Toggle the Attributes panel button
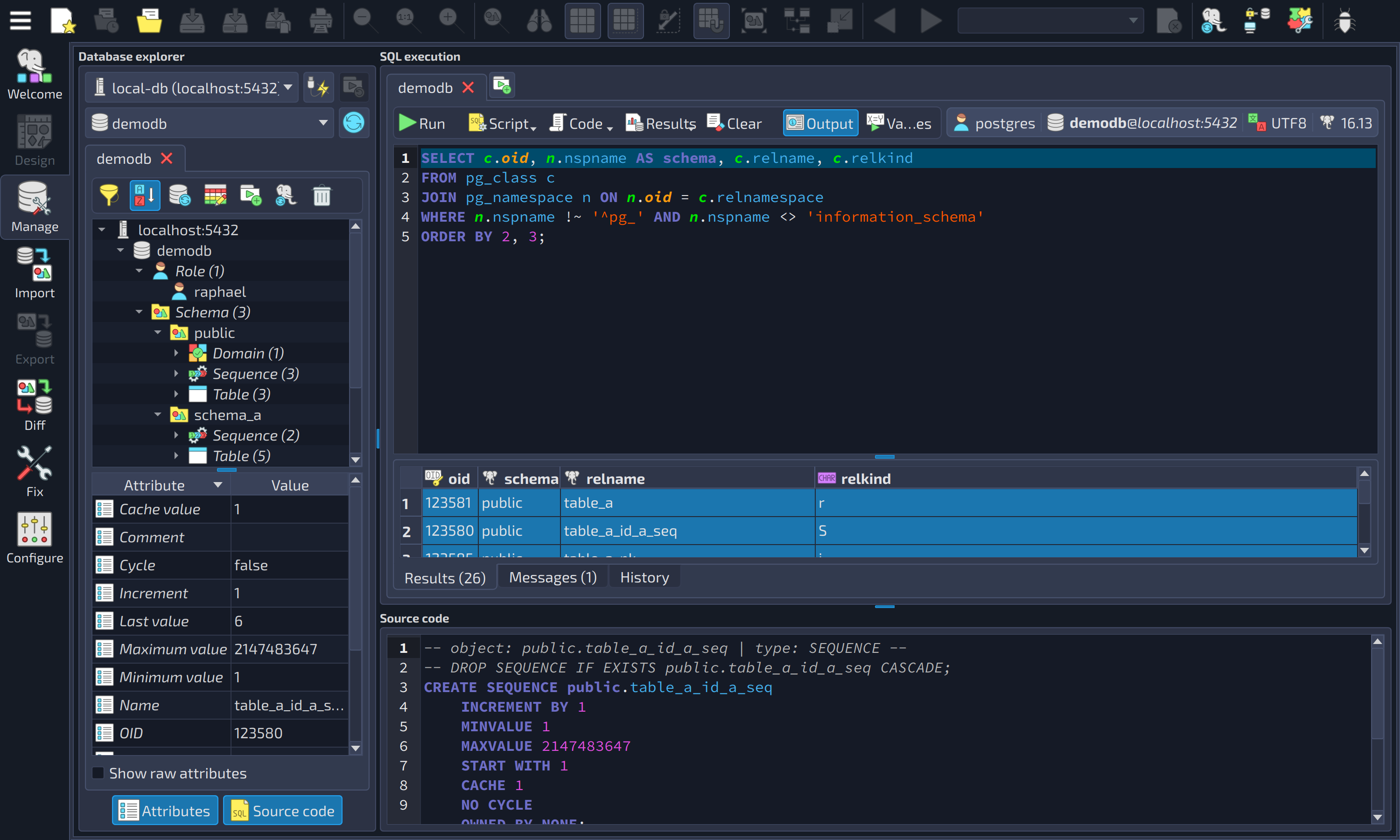Screen dimensions: 1400x840 165,811
